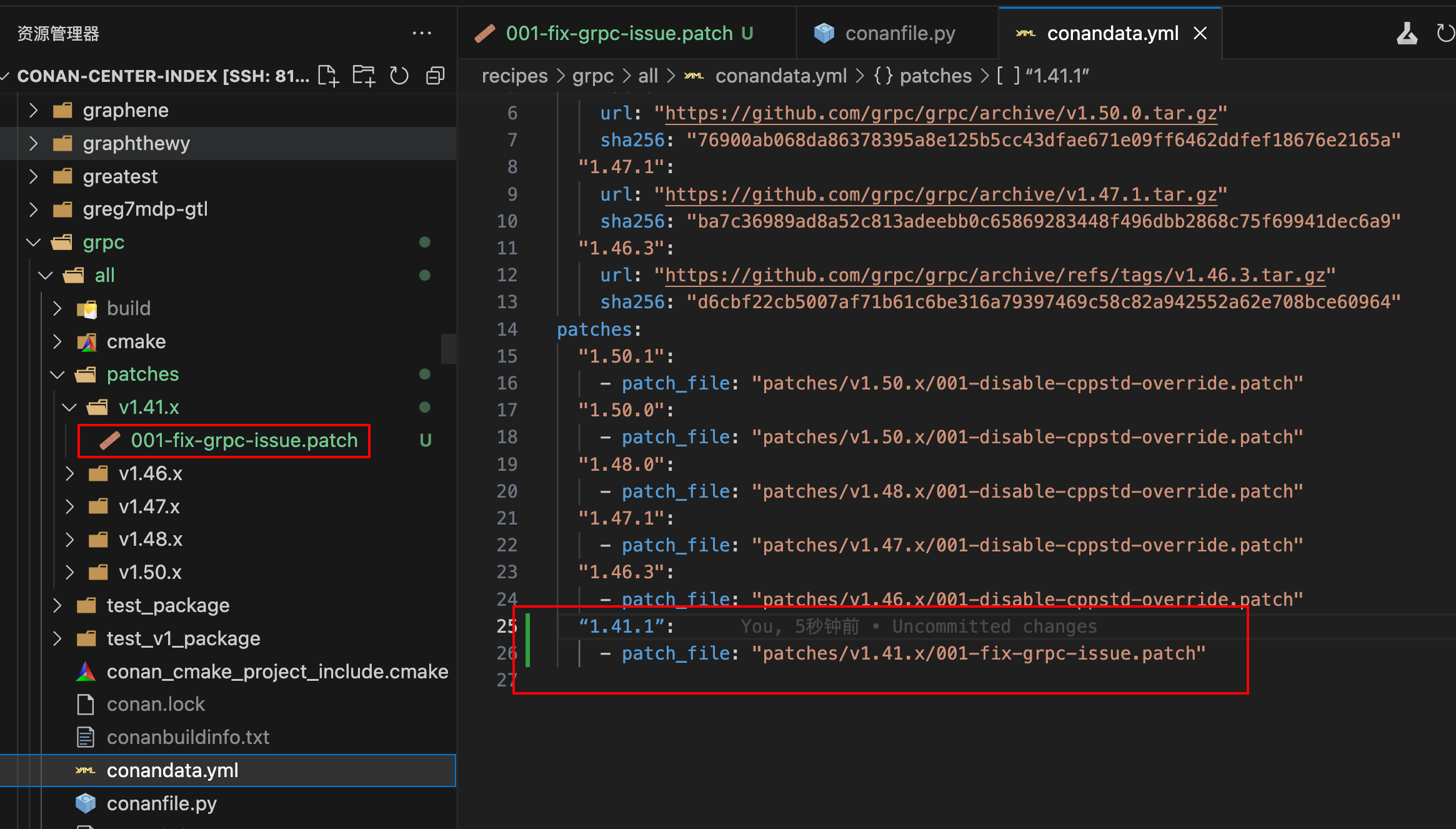The image size is (1456, 829).
Task: Open the v1.47.1.tar.gz GitHub URL link
Action: click(x=941, y=194)
